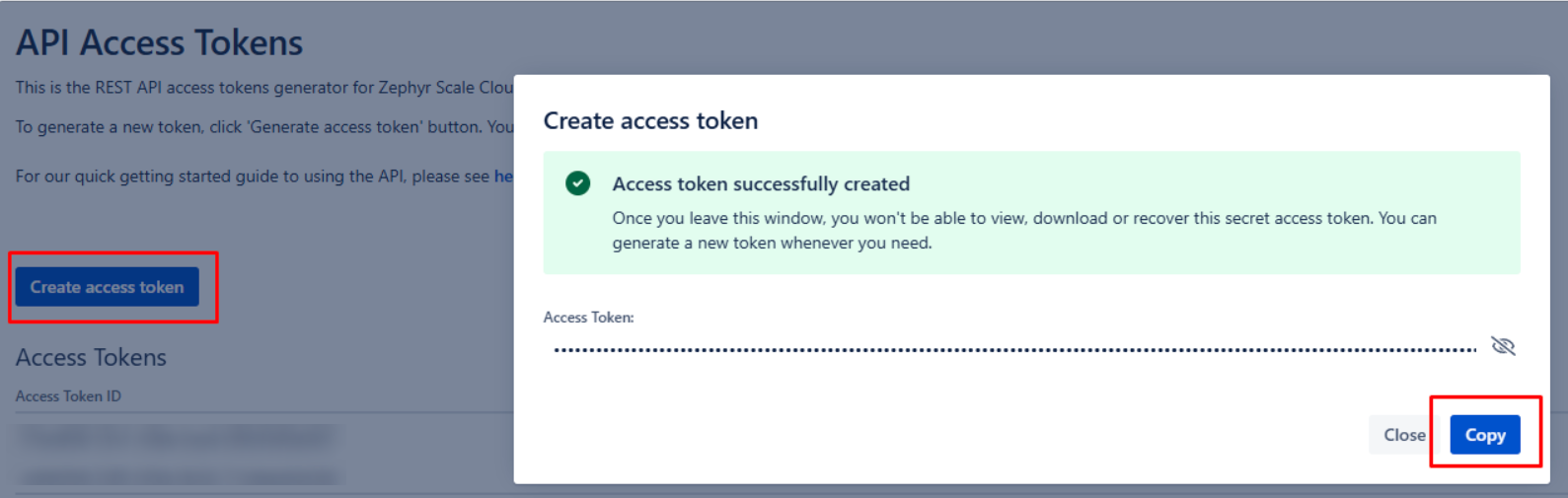Click the Access token successfully created message

coord(761,184)
